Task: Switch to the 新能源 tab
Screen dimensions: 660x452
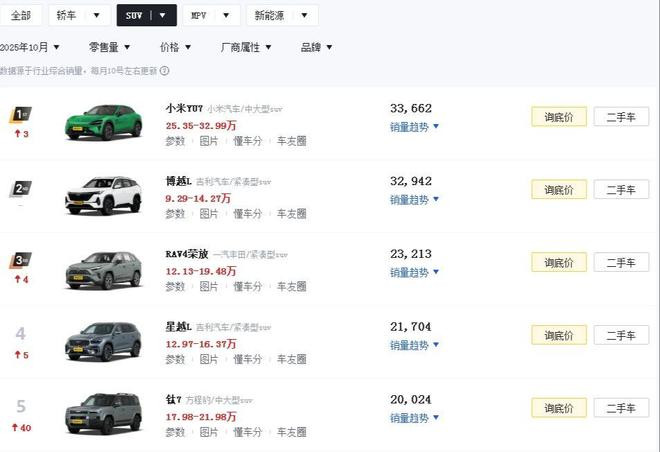Action: pos(282,16)
